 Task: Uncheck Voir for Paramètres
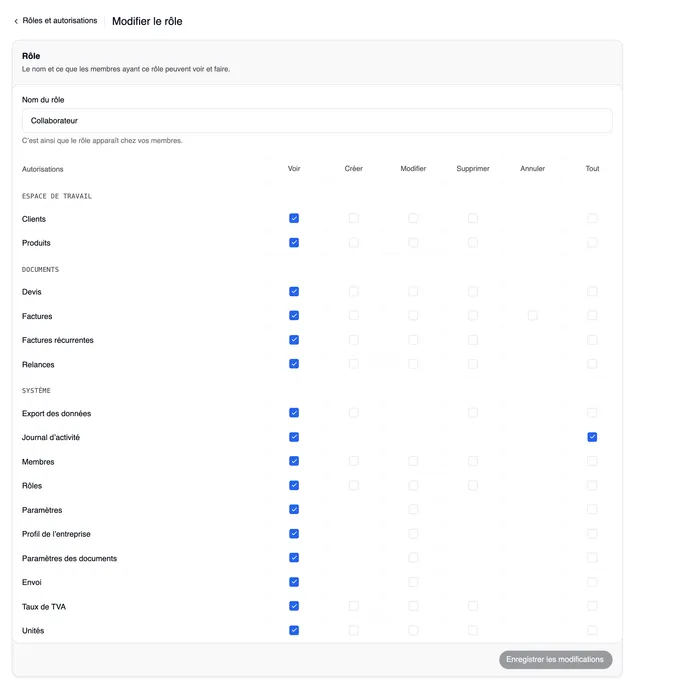pyautogui.click(x=294, y=510)
